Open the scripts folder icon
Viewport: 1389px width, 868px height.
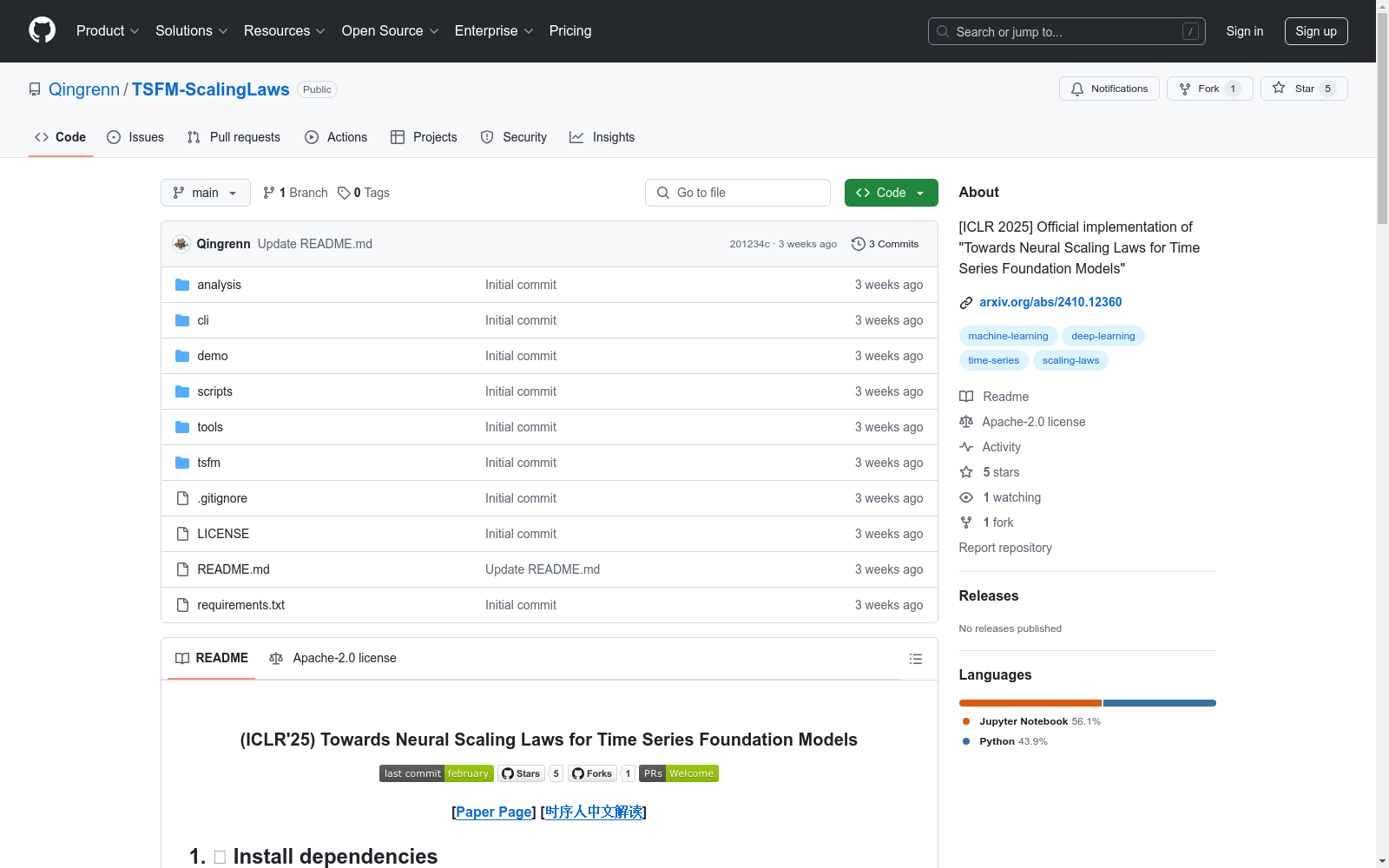point(182,391)
